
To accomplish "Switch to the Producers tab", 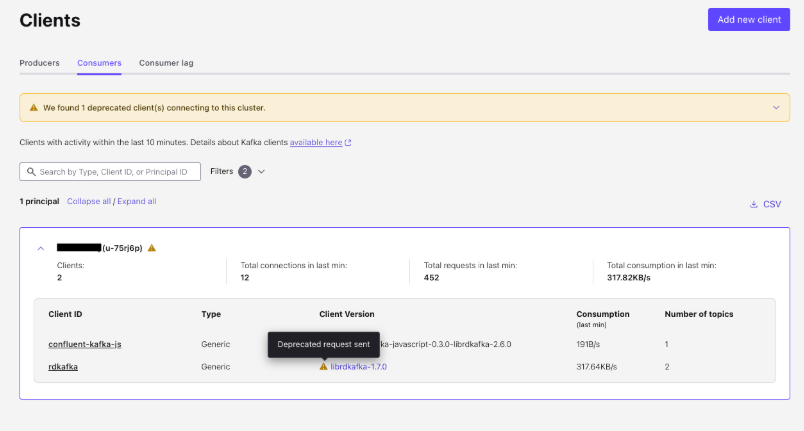I will [39, 63].
